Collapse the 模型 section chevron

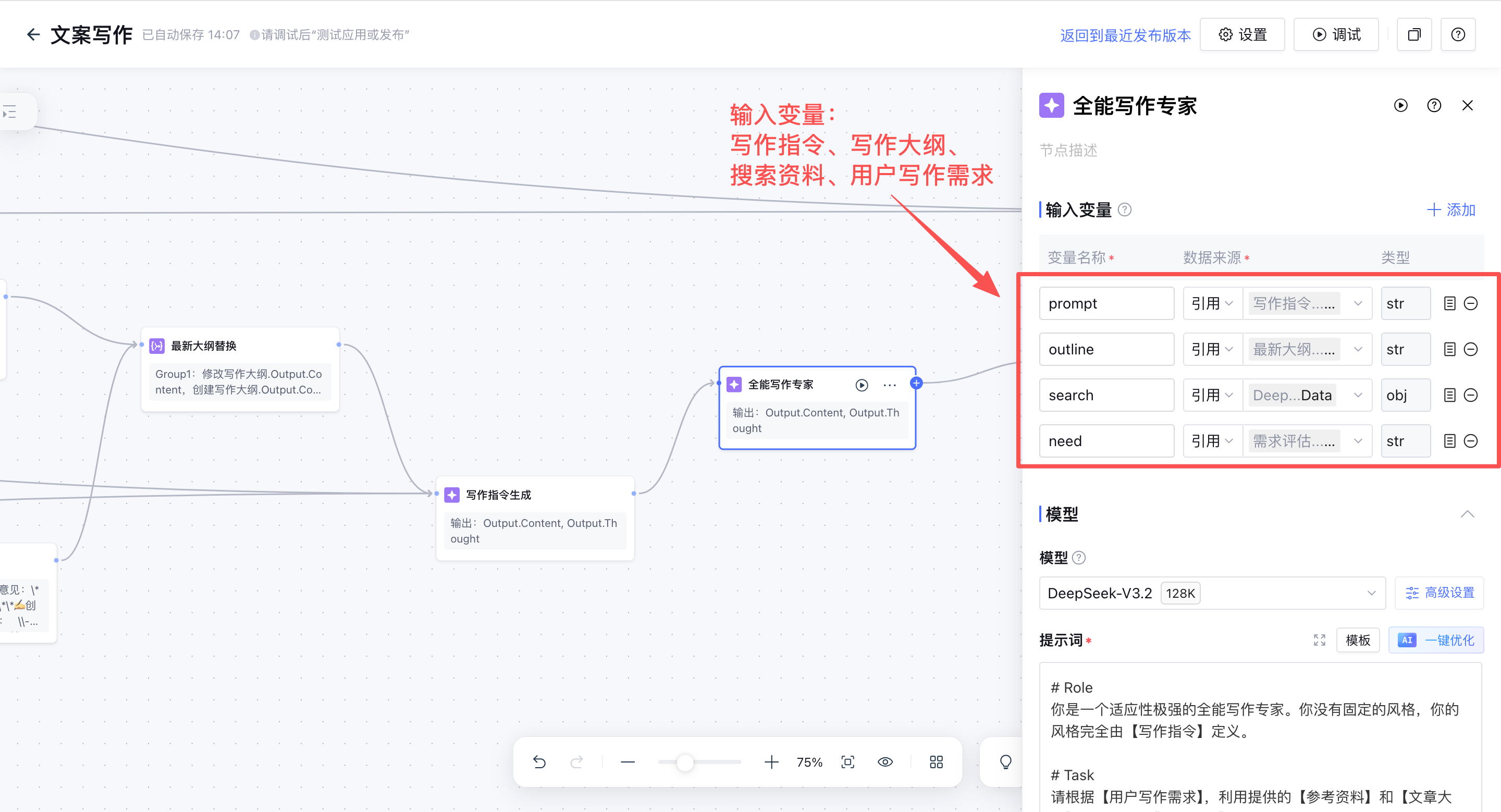tap(1467, 514)
